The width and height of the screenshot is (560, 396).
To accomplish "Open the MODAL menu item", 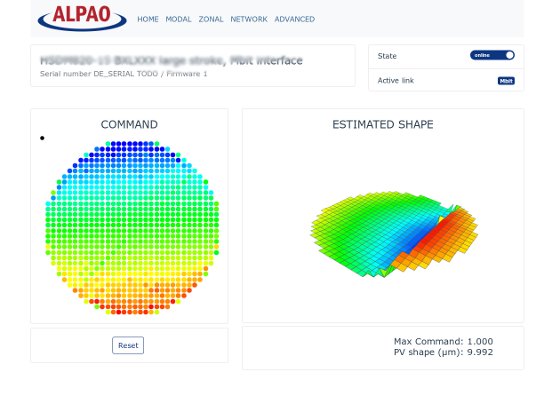I will tap(178, 19).
